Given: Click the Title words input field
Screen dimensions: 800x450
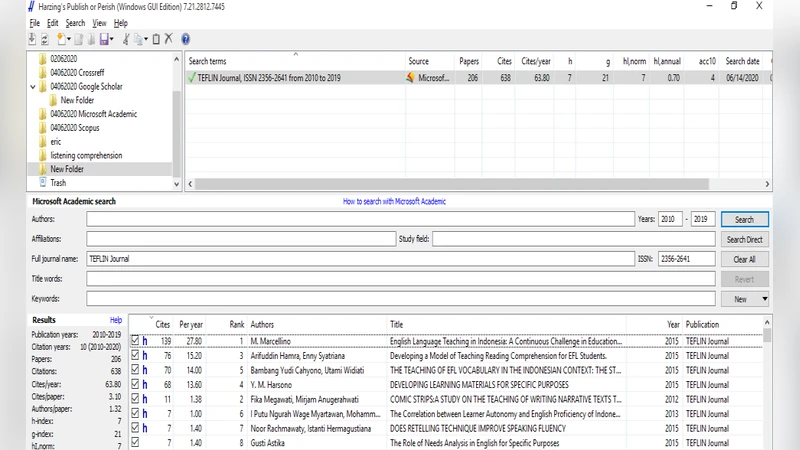Looking at the screenshot, I should tap(400, 279).
